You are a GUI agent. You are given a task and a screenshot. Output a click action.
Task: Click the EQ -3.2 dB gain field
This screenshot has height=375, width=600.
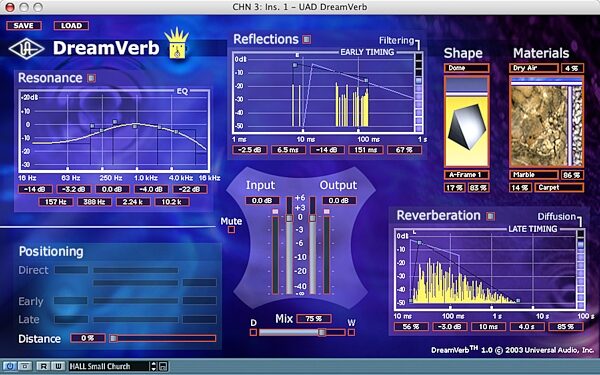74,189
